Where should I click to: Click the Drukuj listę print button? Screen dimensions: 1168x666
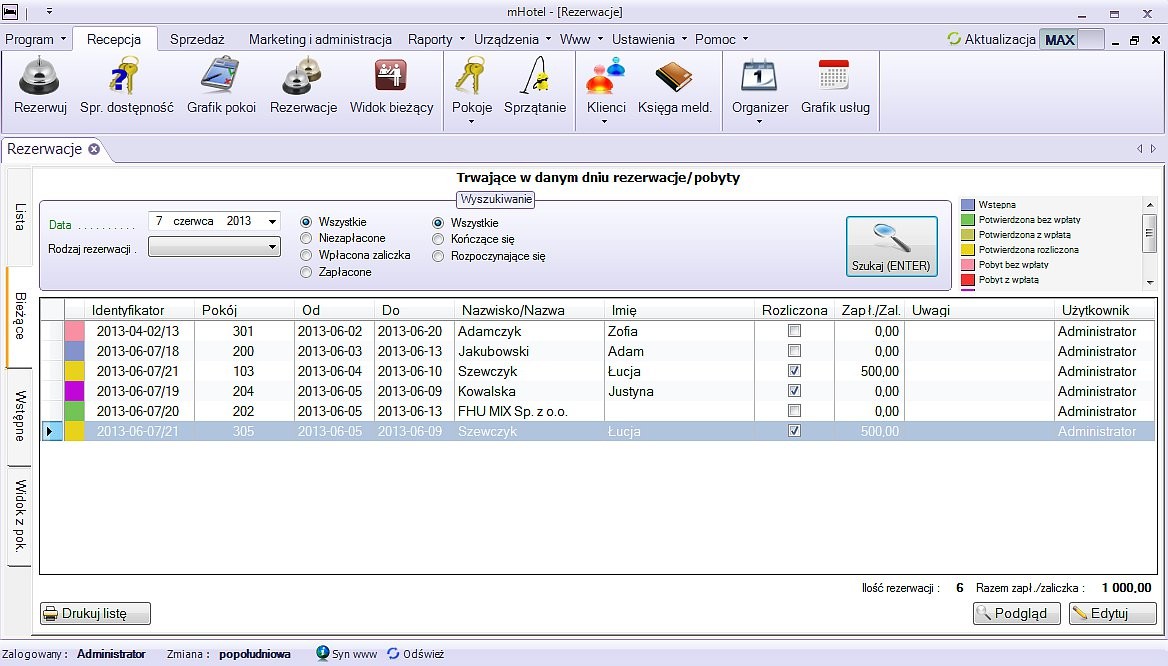pos(95,613)
